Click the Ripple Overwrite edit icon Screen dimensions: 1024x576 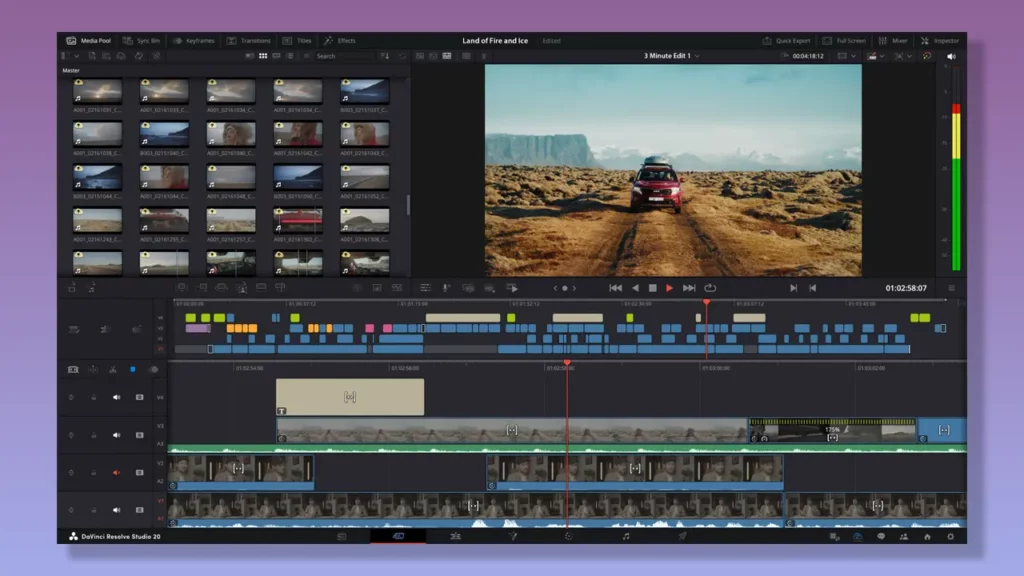point(221,287)
